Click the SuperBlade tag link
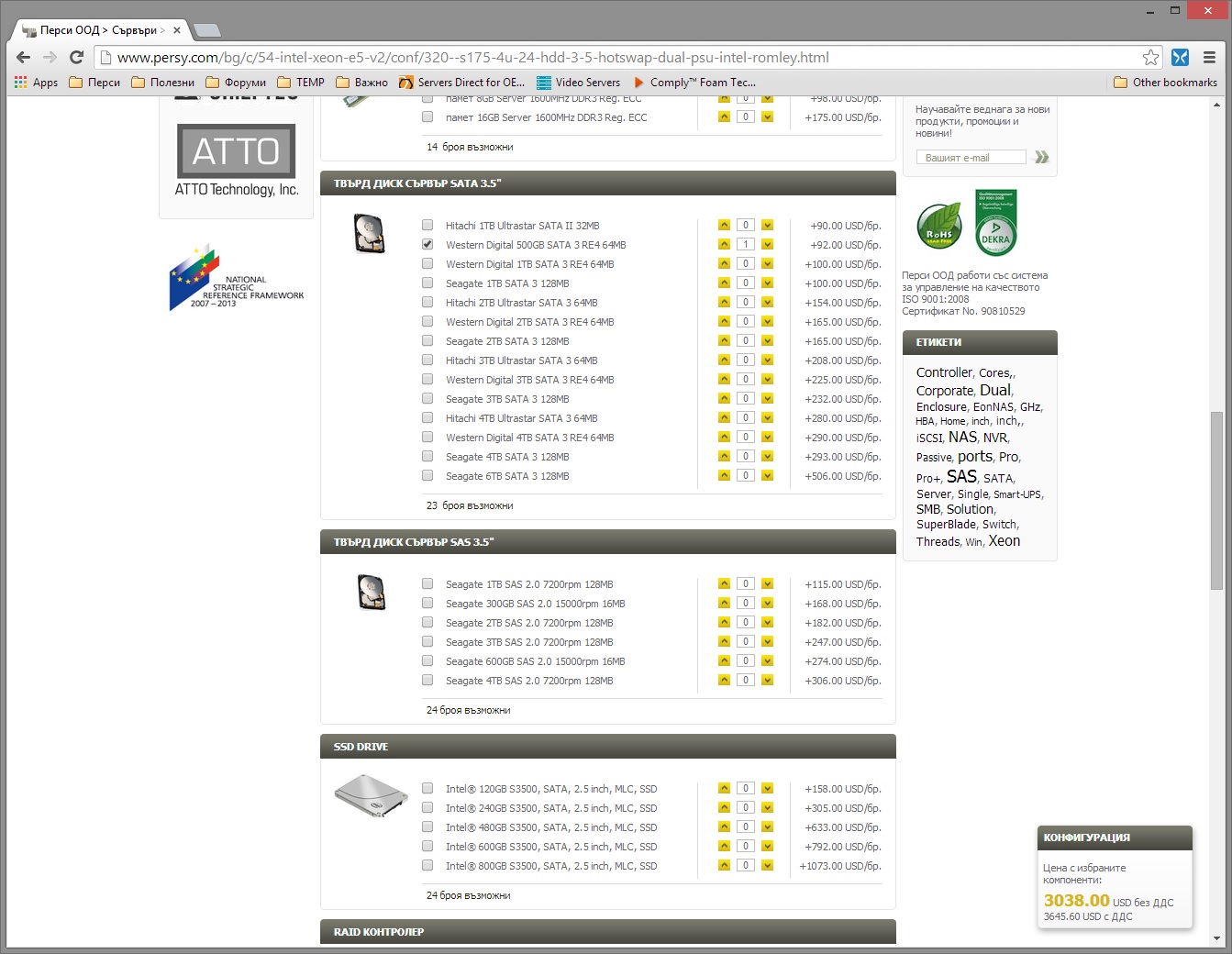 946,525
